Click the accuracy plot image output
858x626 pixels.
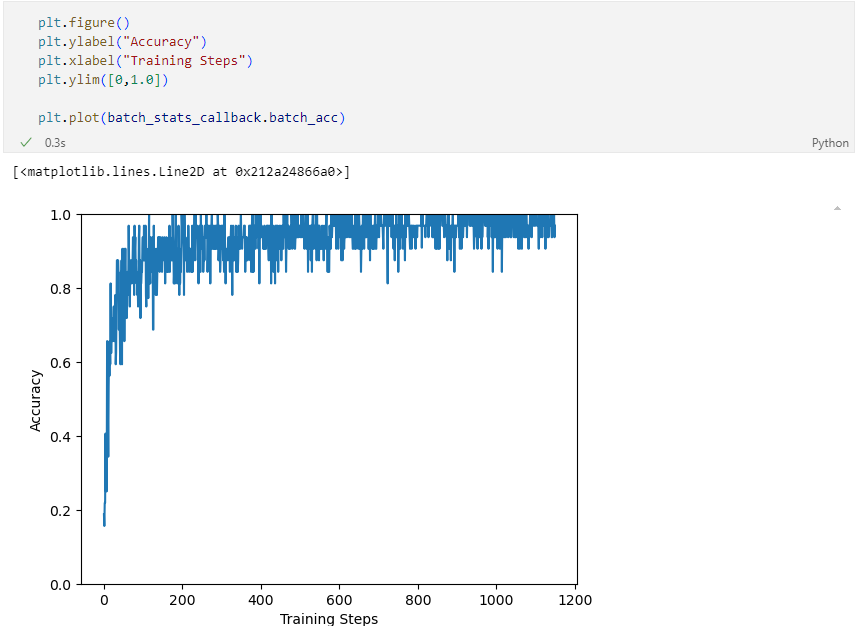(x=310, y=416)
